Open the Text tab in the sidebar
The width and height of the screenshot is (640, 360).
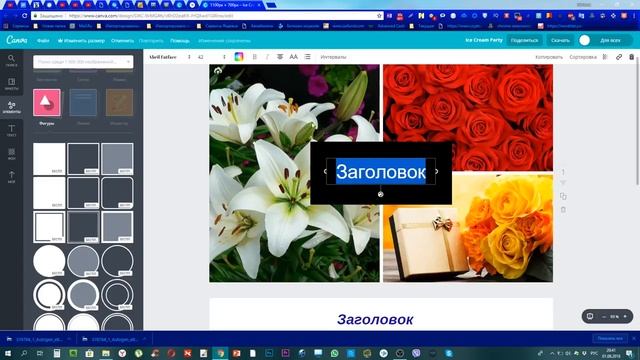click(11, 131)
